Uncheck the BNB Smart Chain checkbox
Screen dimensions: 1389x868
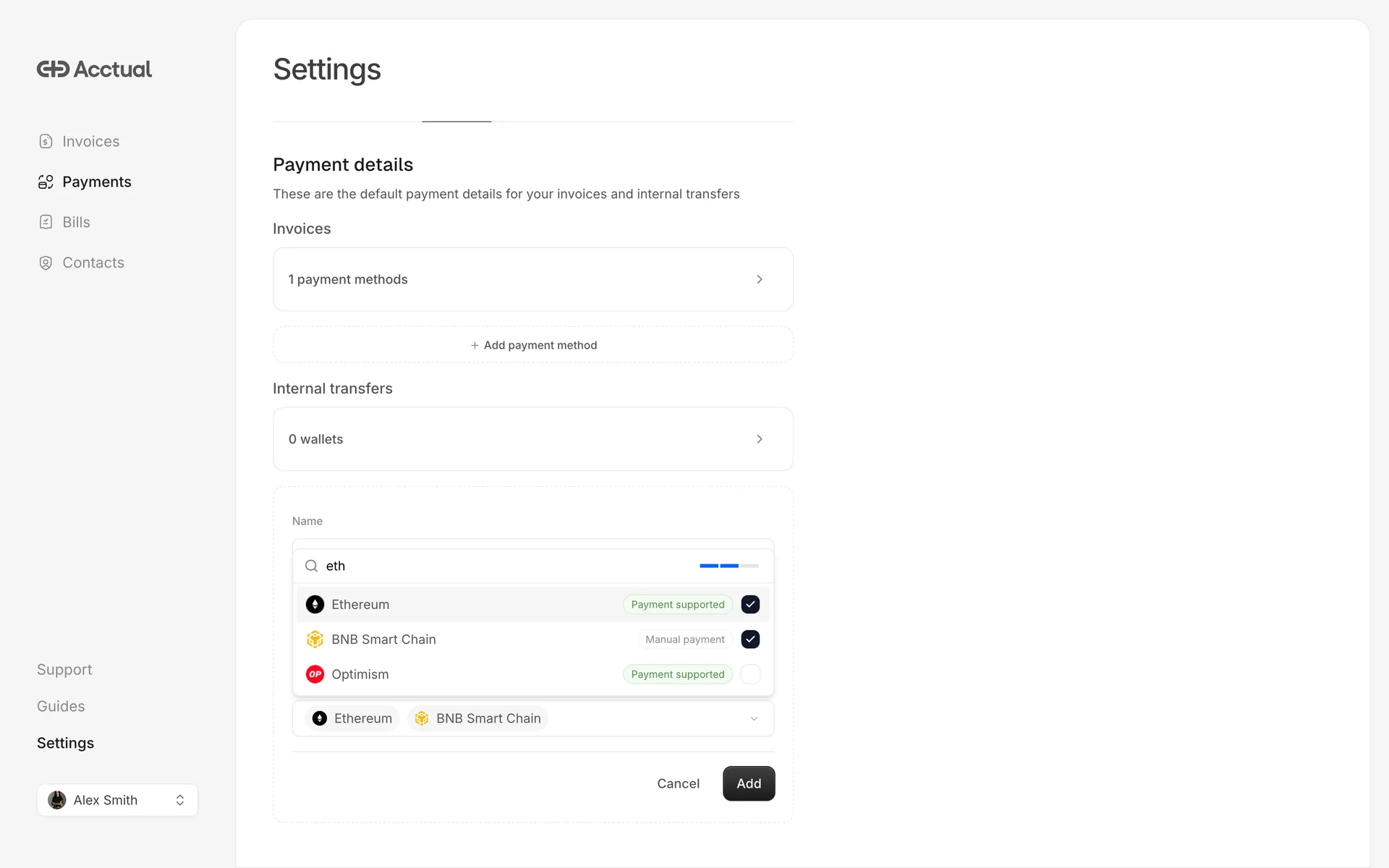click(750, 639)
